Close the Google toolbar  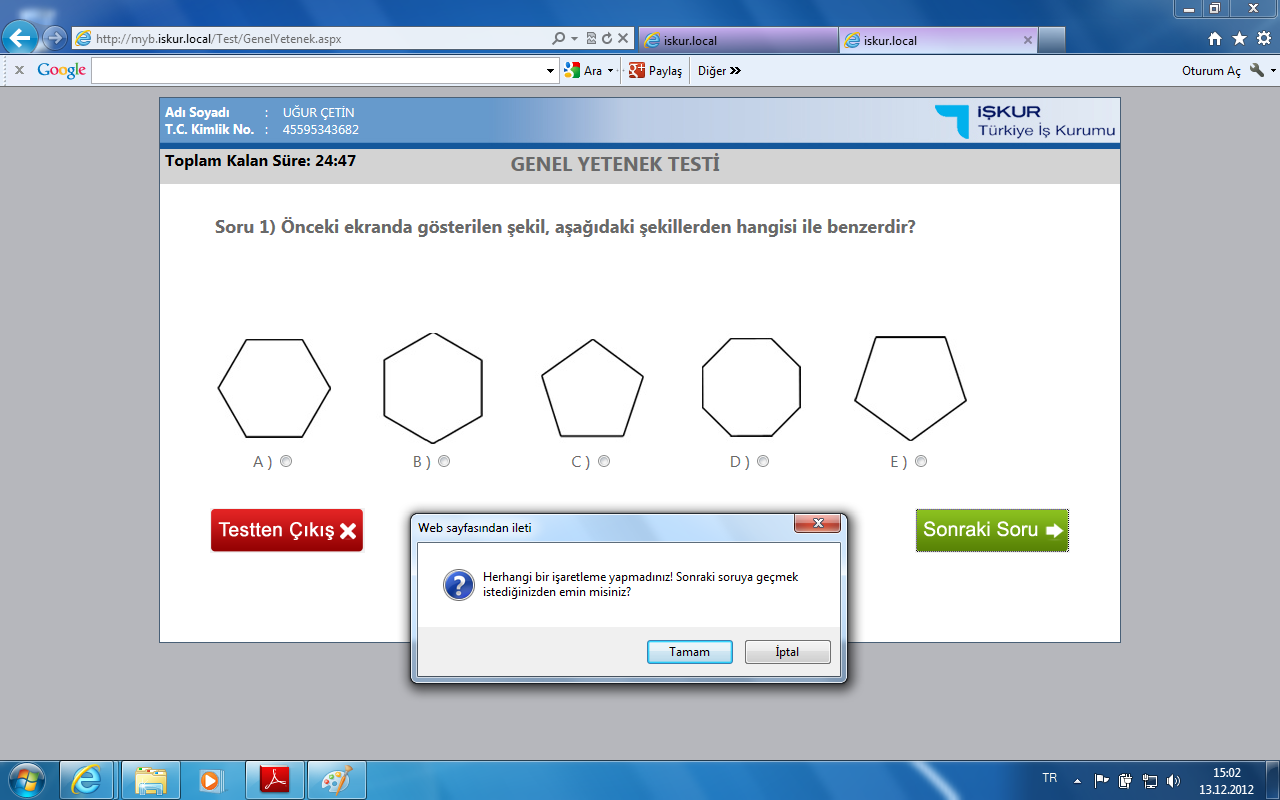coord(19,71)
